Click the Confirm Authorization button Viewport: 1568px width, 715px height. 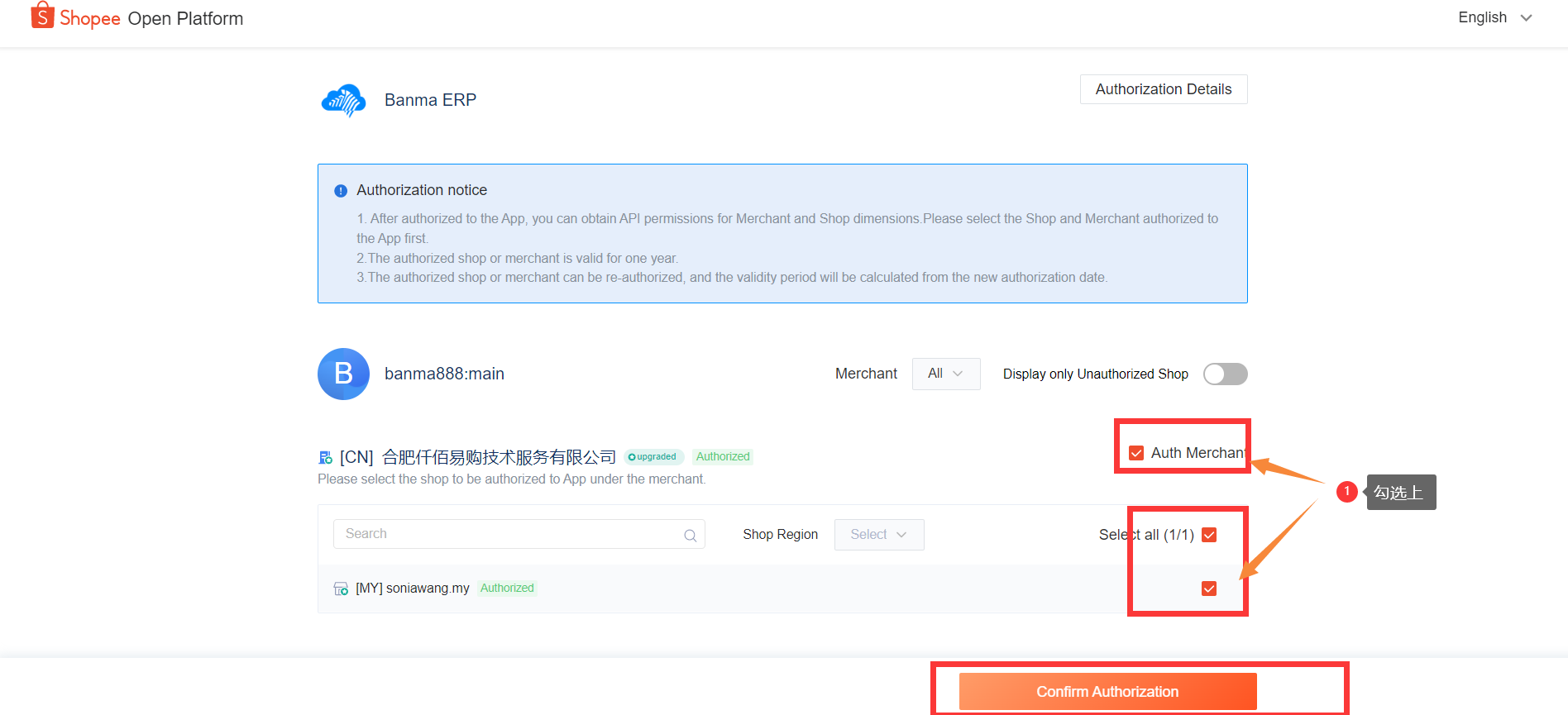click(1107, 692)
